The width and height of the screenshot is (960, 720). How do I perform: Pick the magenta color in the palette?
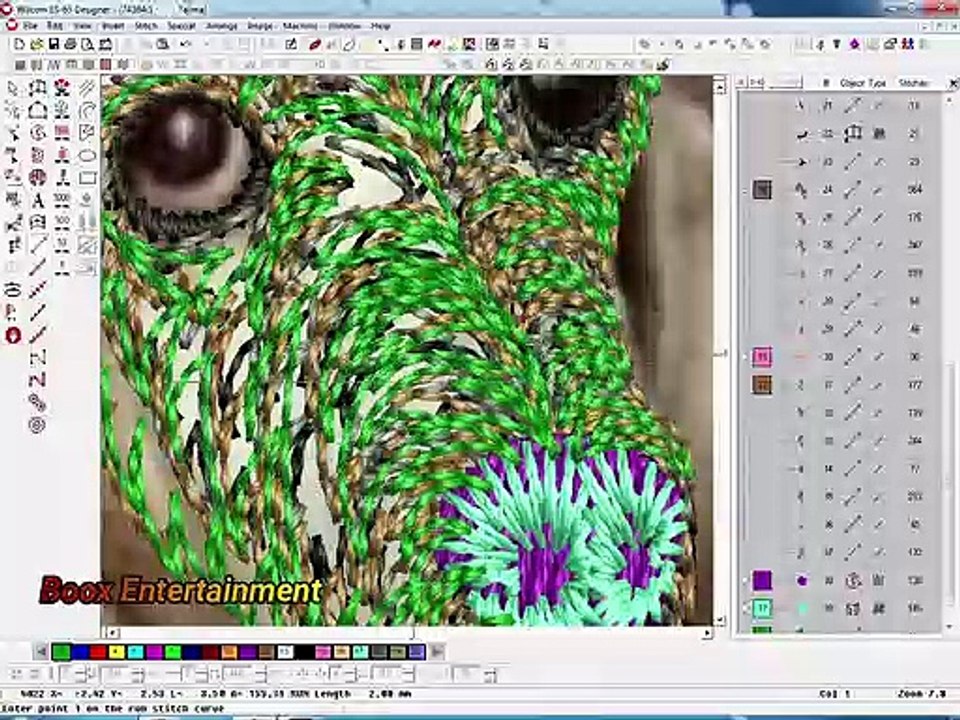154,652
